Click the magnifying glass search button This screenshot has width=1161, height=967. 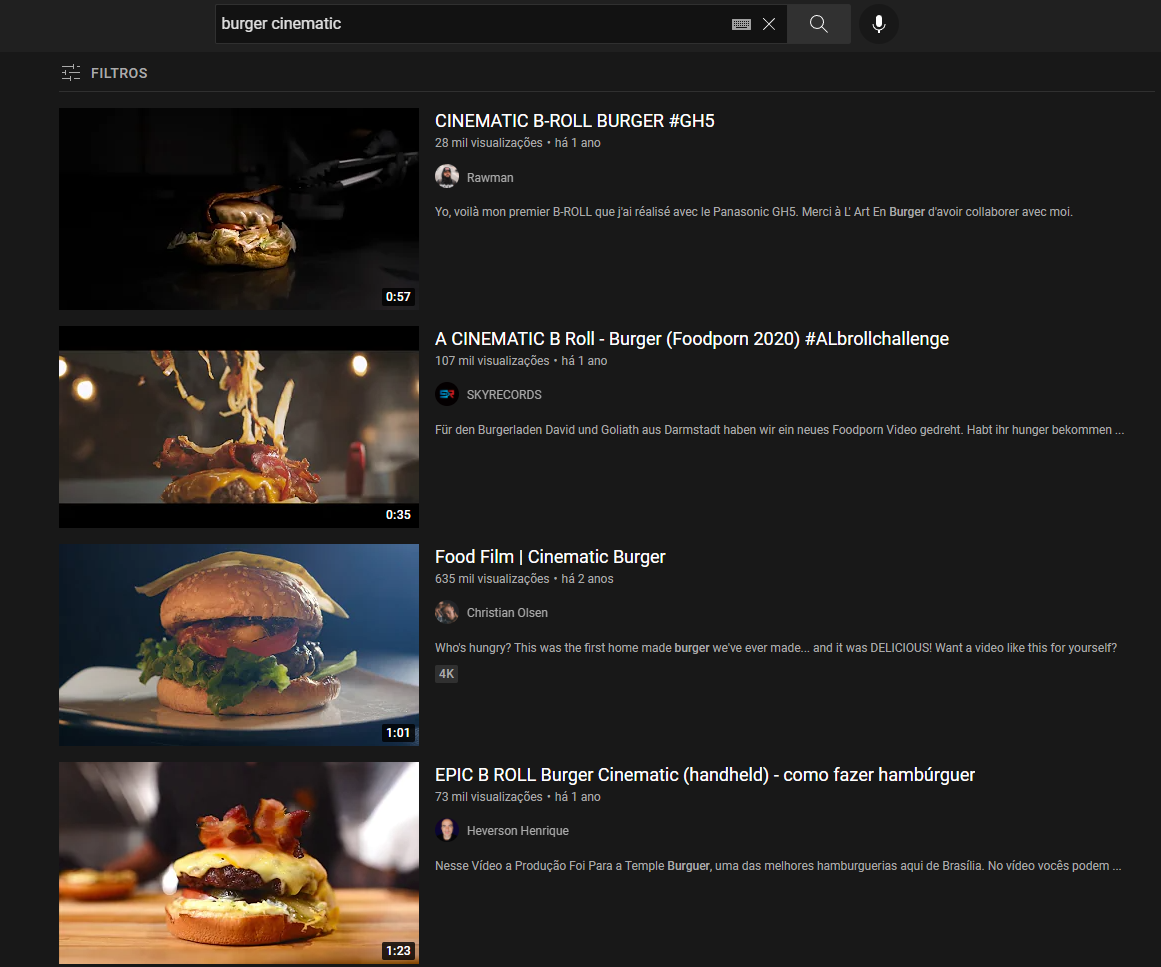pyautogui.click(x=818, y=24)
